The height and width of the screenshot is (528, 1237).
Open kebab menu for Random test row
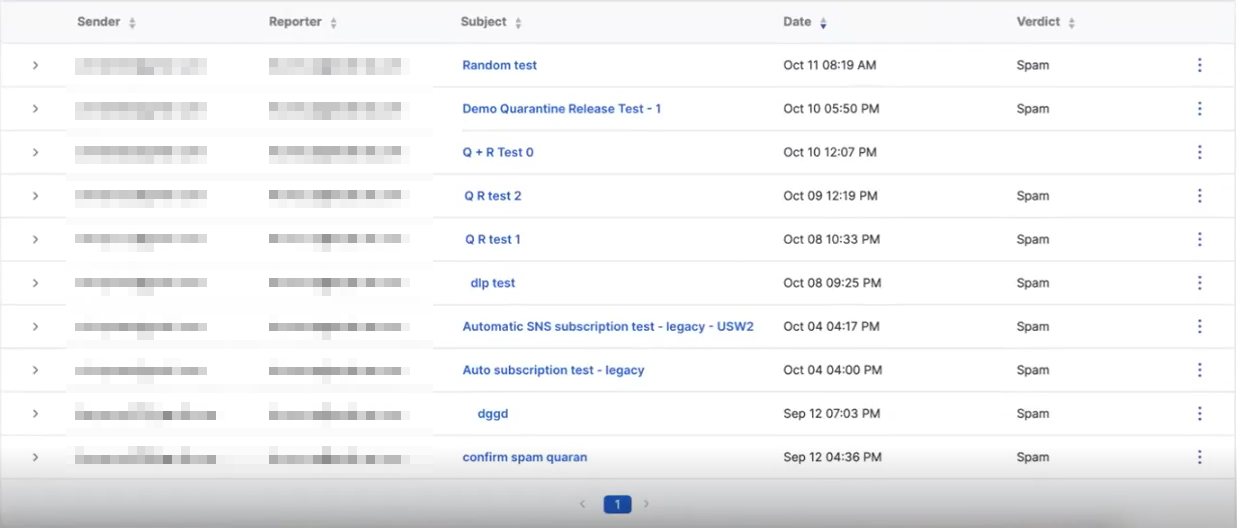pos(1199,65)
